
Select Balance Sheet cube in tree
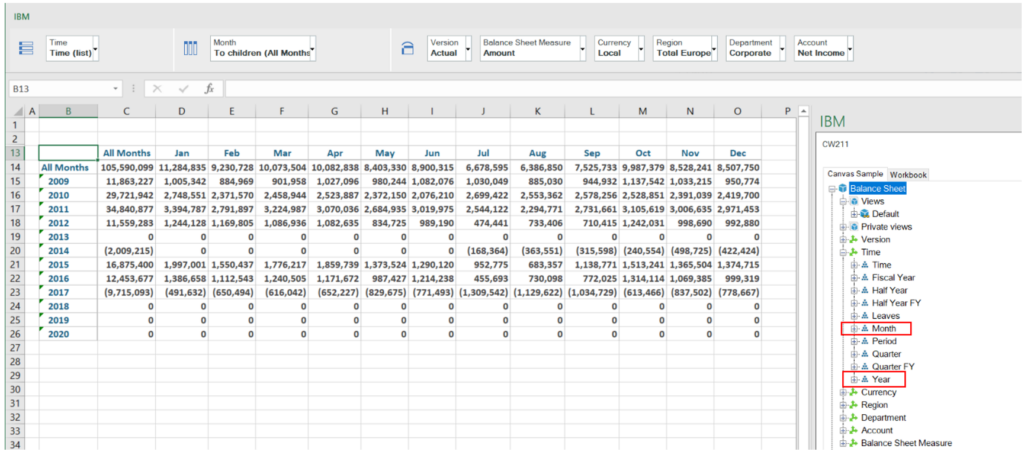(x=877, y=188)
